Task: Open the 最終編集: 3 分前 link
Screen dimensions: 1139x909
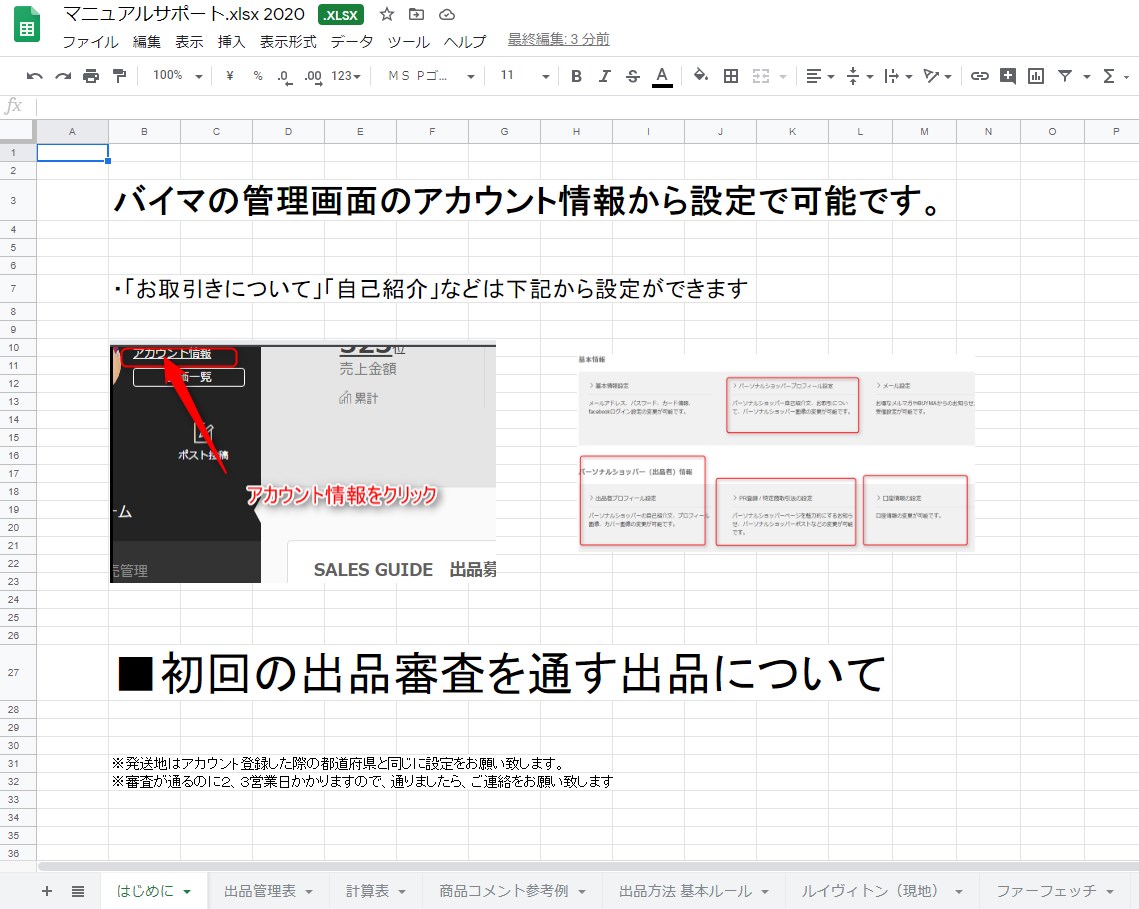Action: point(558,39)
